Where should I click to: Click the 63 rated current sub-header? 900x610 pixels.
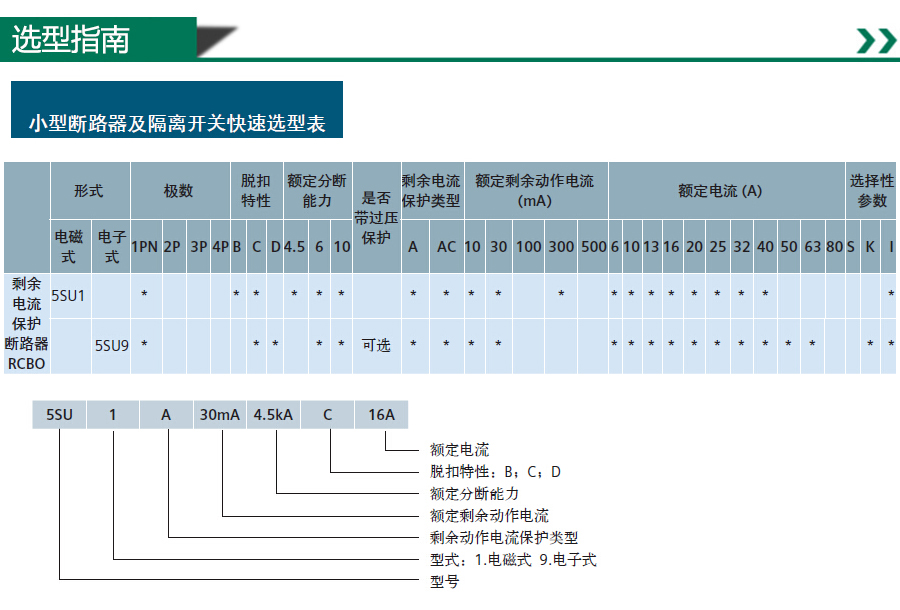coord(812,246)
